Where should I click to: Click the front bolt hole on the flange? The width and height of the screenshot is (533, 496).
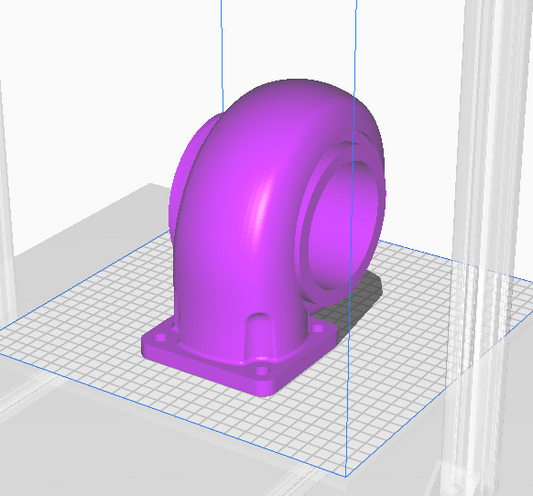click(x=262, y=371)
